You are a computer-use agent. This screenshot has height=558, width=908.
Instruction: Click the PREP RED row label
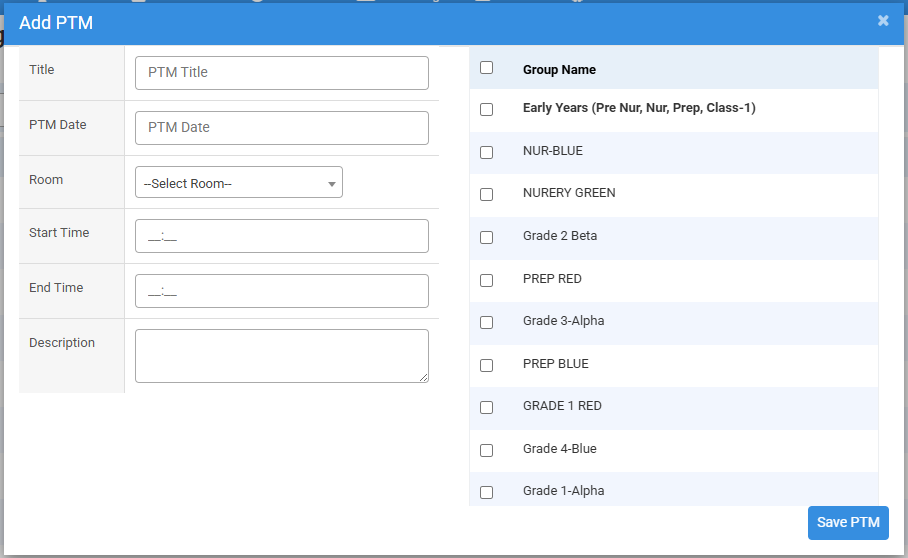(x=552, y=278)
